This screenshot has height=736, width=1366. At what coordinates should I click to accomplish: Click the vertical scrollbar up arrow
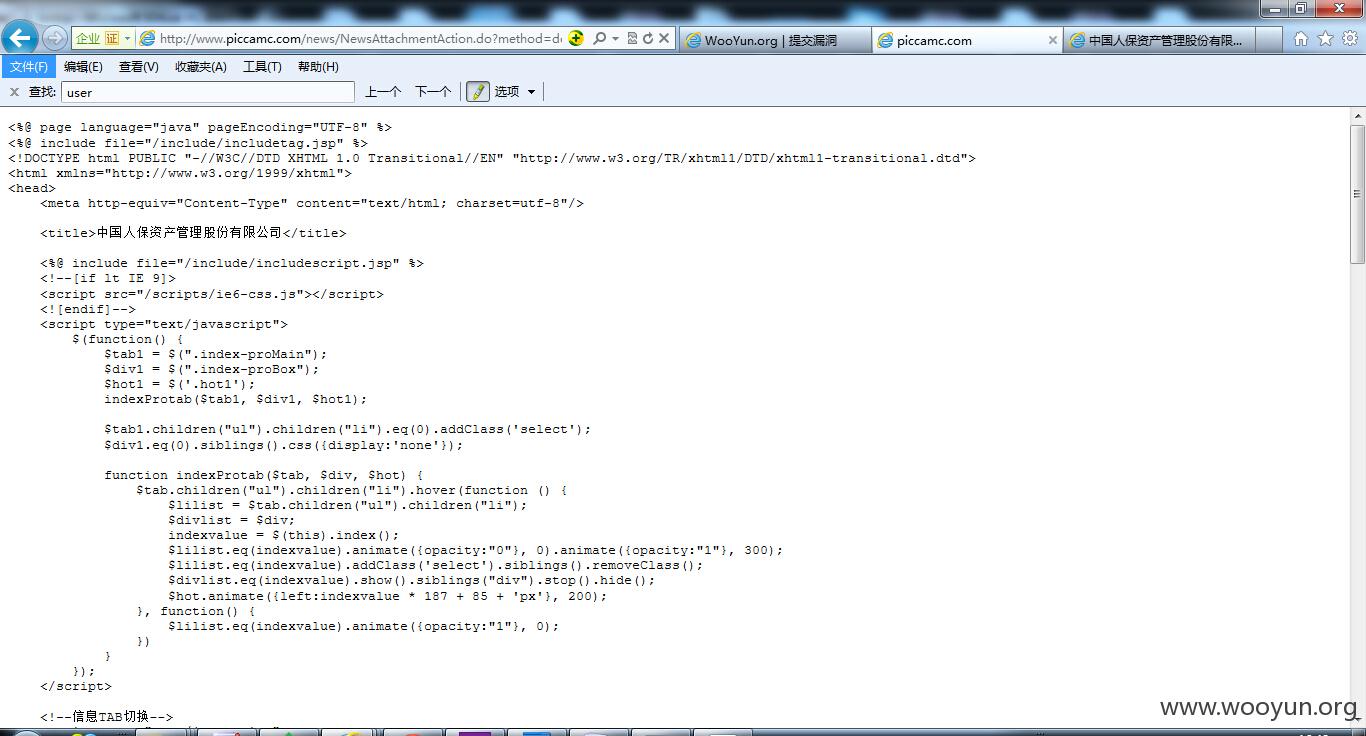click(1357, 116)
